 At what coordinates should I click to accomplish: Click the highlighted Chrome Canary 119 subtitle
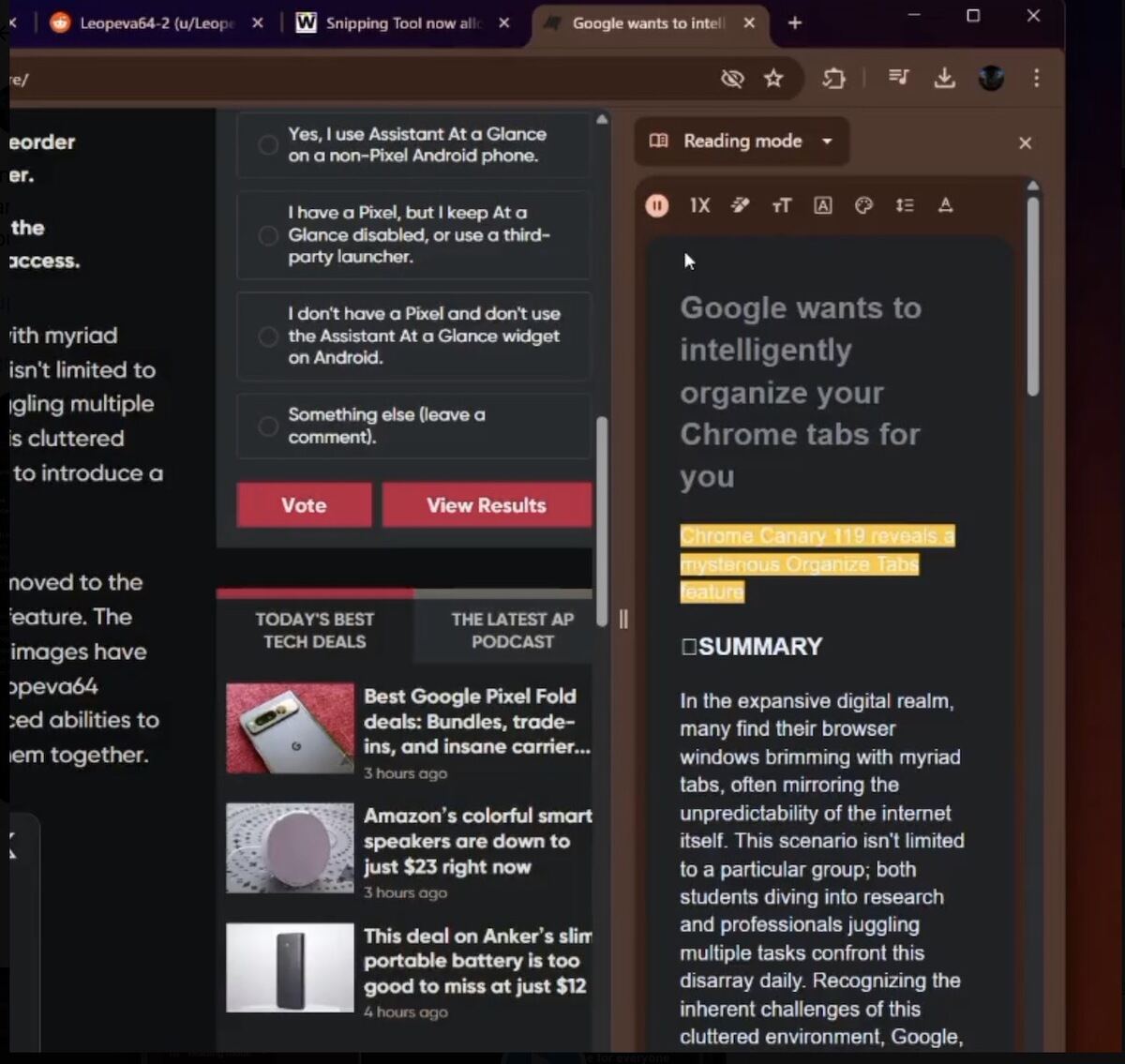[x=817, y=563]
